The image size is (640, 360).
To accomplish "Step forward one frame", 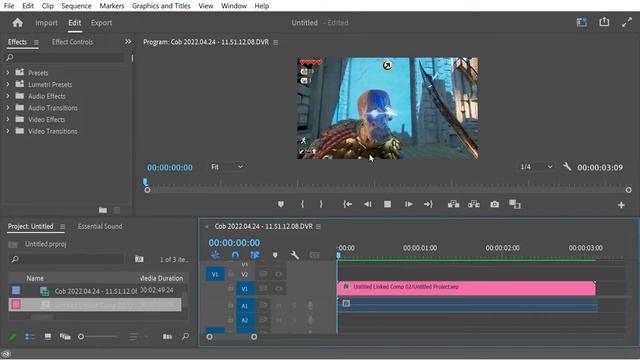I will point(408,204).
